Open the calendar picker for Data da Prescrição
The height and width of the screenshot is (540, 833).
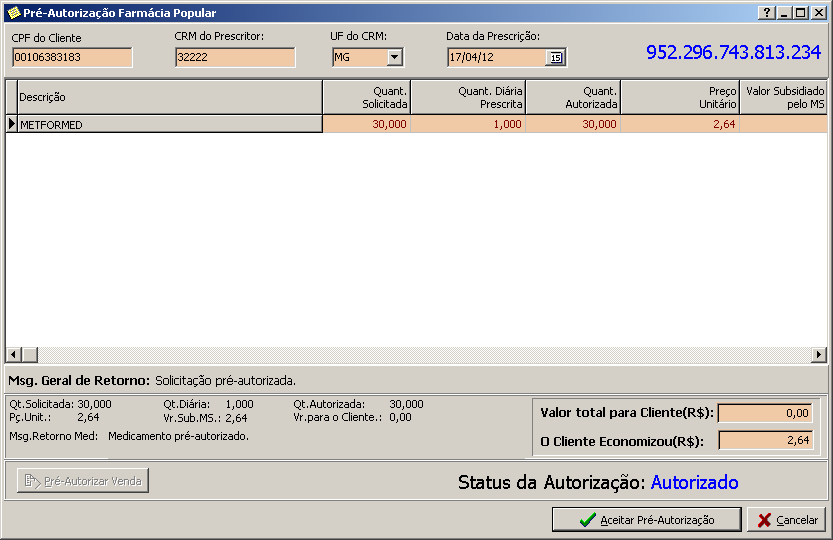tap(556, 57)
